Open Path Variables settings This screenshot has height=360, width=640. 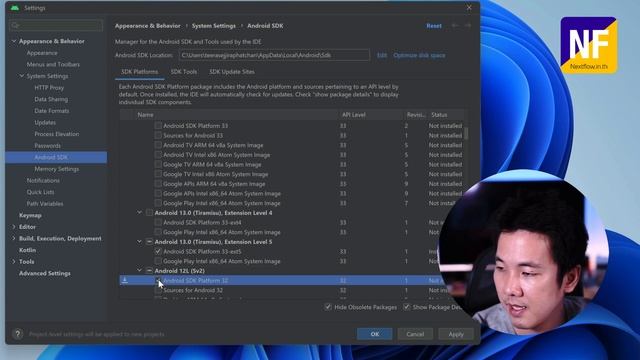tap(44, 204)
